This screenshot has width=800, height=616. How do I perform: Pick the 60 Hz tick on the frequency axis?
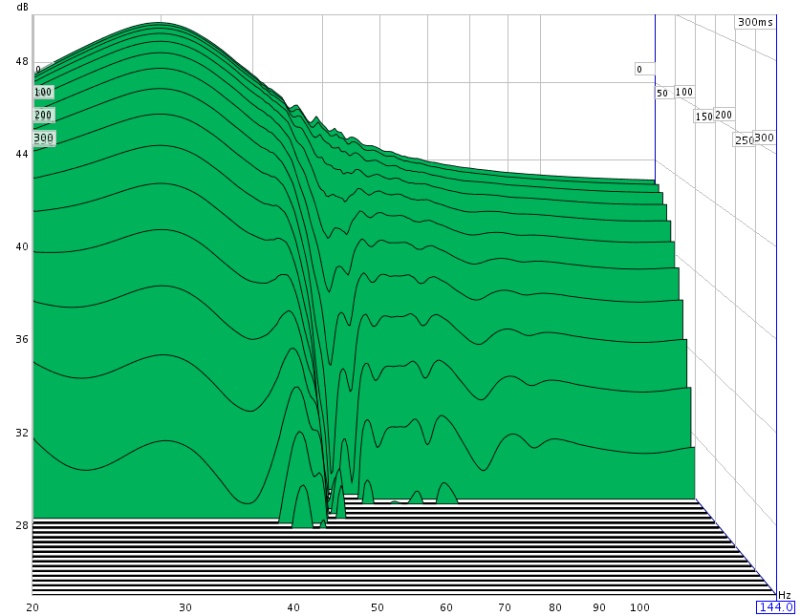click(445, 607)
